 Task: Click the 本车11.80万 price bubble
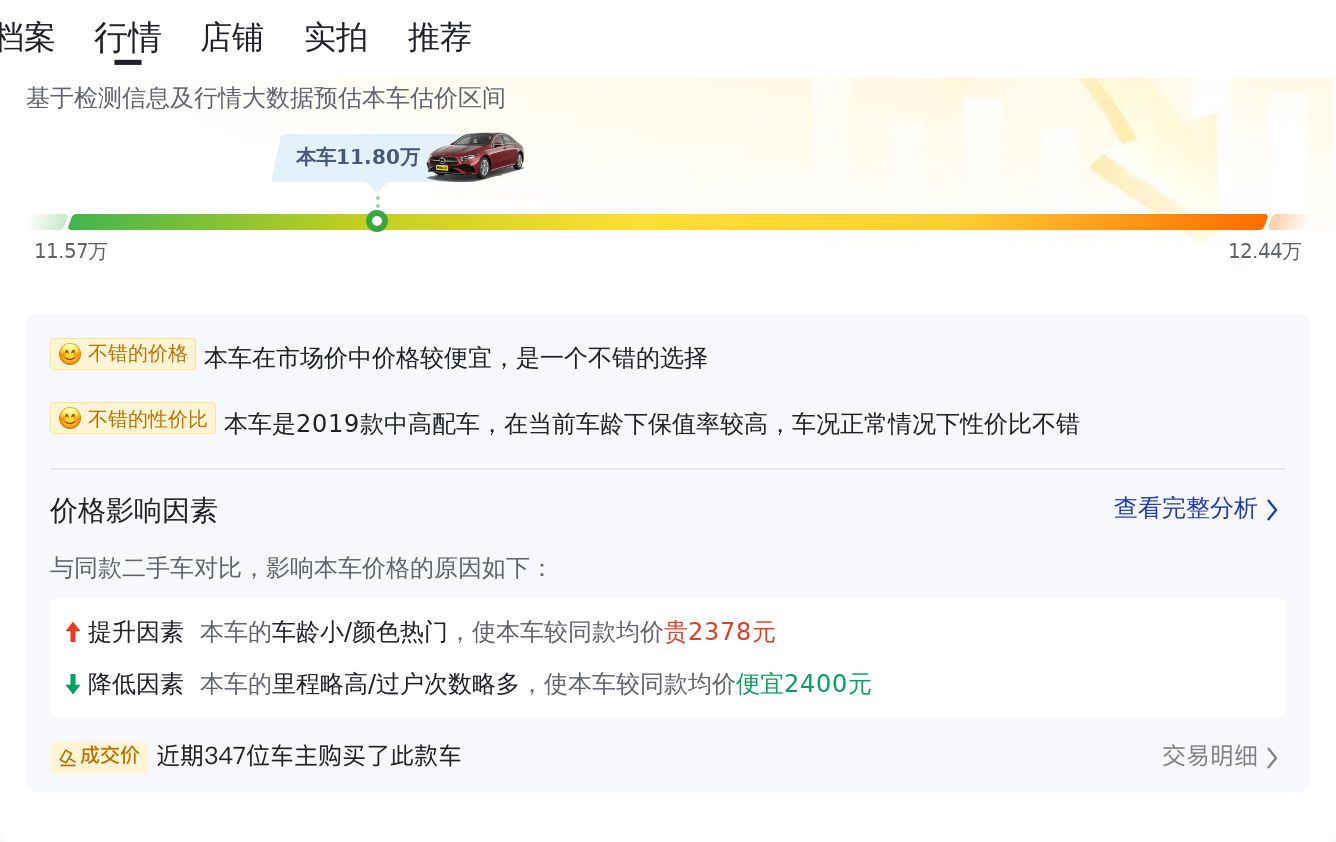(357, 157)
